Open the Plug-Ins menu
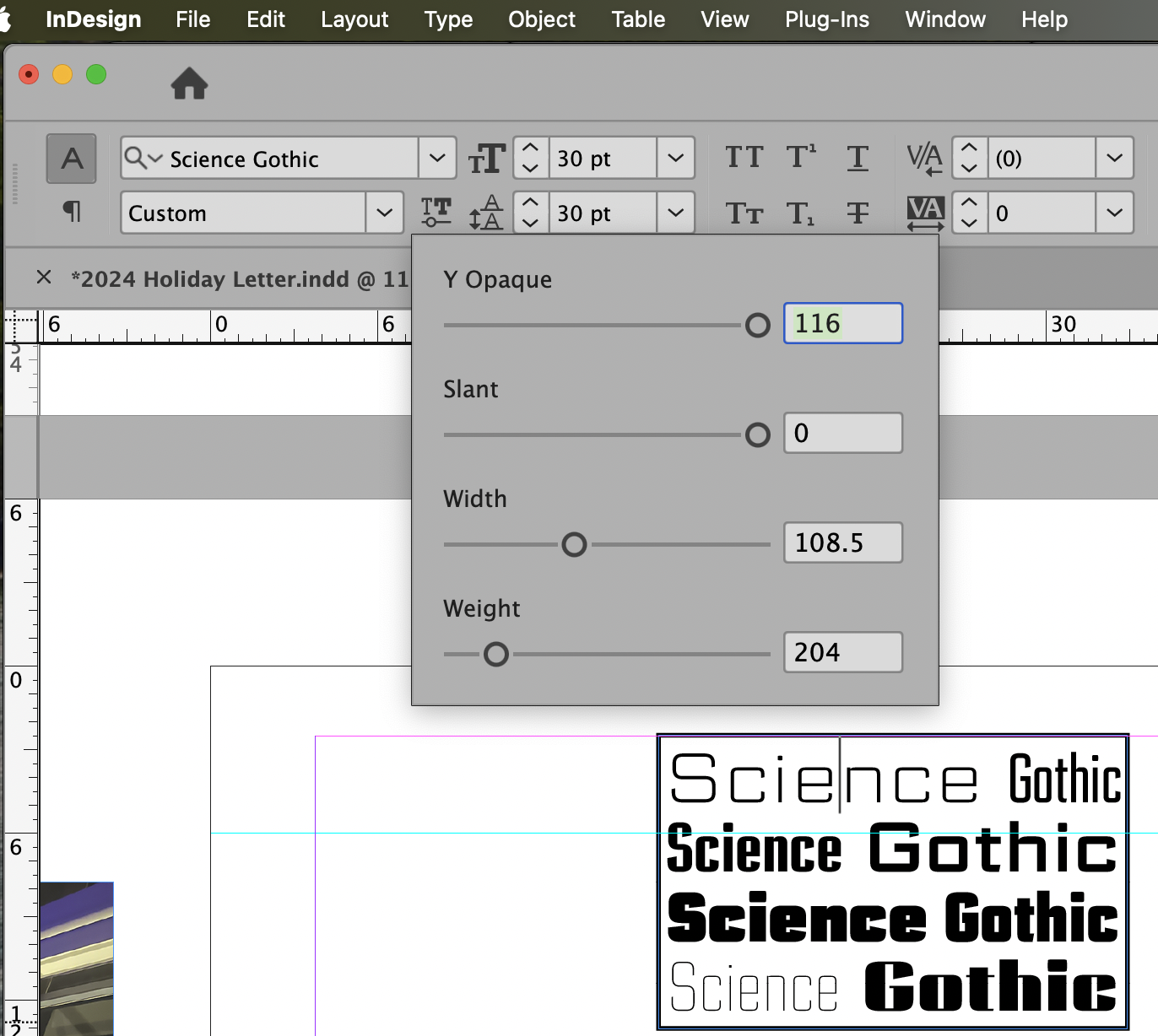 coord(827,19)
